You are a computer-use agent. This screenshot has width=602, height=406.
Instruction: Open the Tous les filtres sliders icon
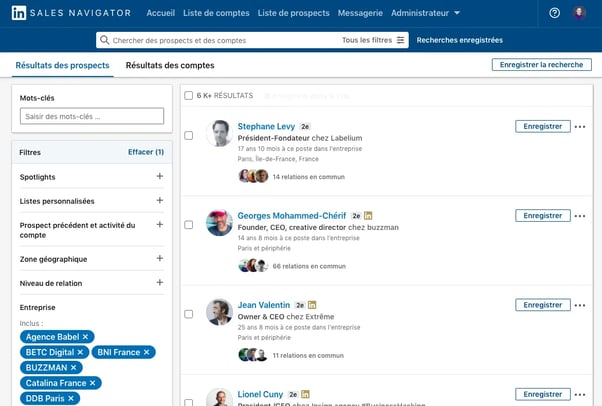tap(400, 40)
